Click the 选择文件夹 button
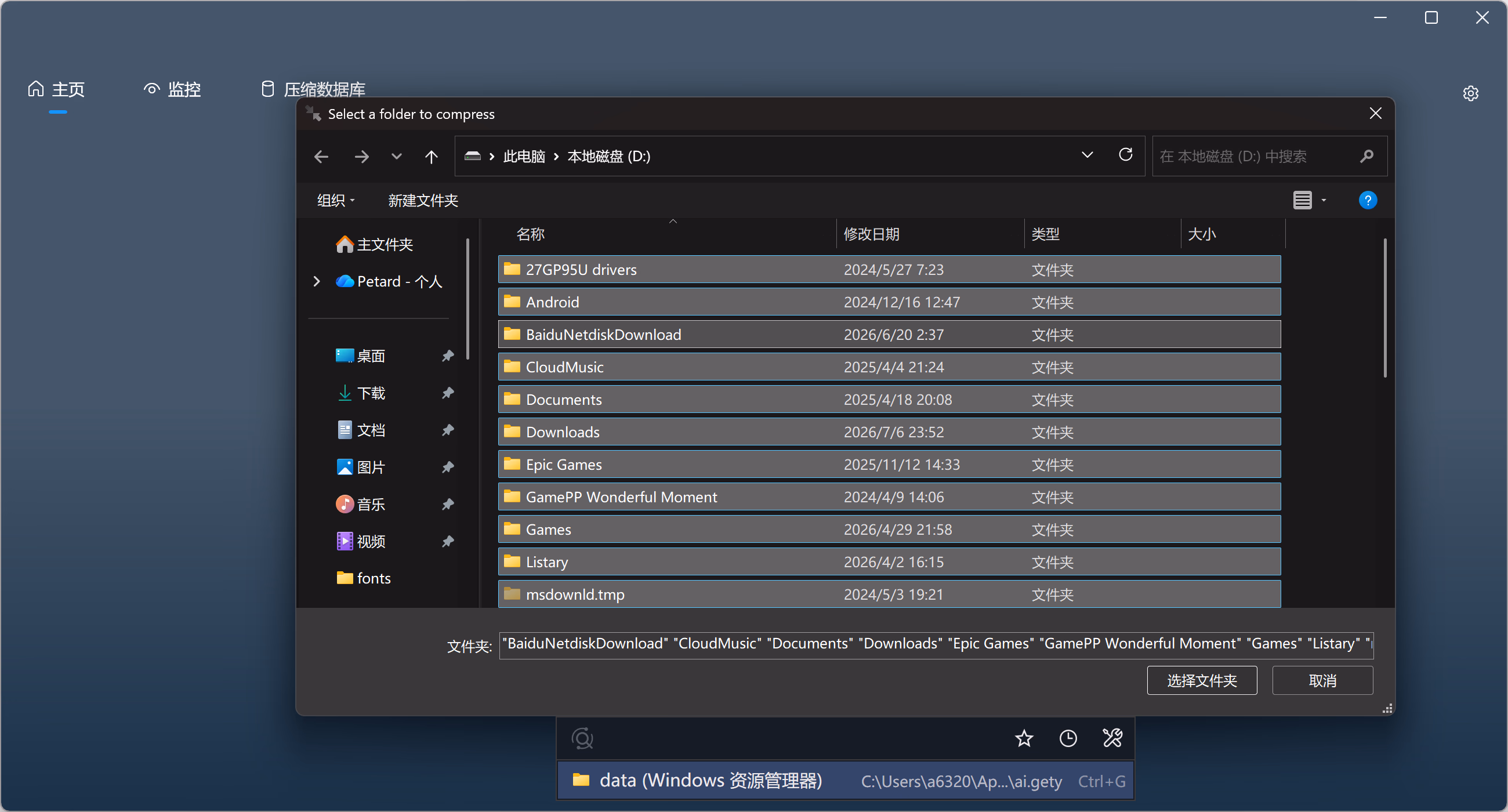This screenshot has height=812, width=1508. 1202,680
